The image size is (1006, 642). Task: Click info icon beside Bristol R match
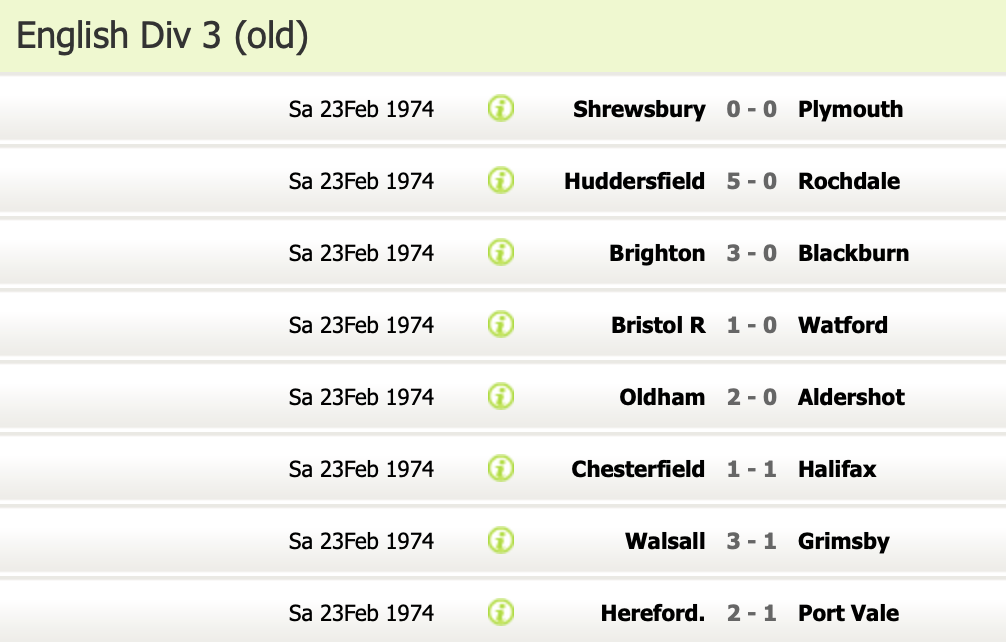click(501, 325)
